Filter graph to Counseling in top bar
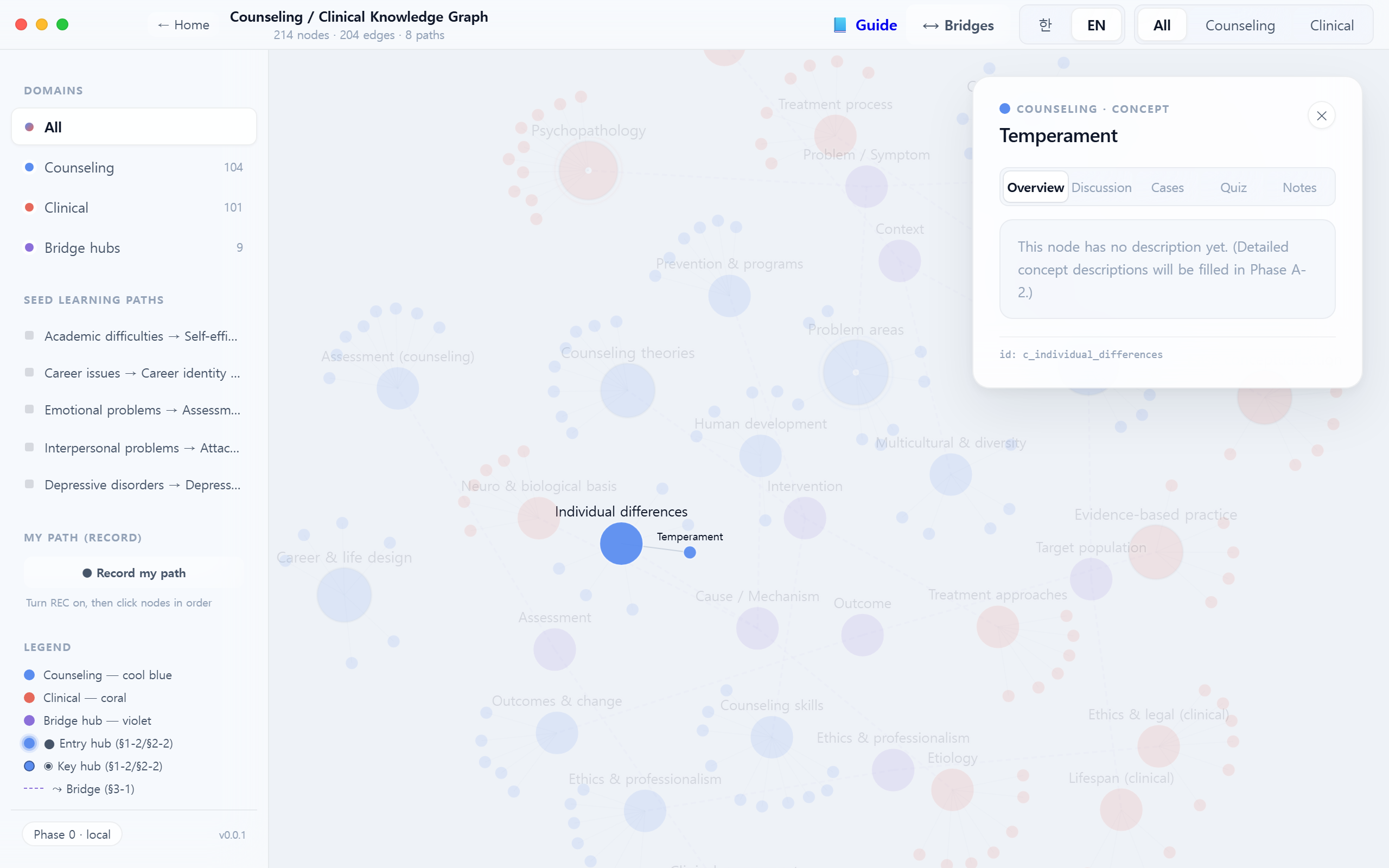1389x868 pixels. pyautogui.click(x=1240, y=25)
